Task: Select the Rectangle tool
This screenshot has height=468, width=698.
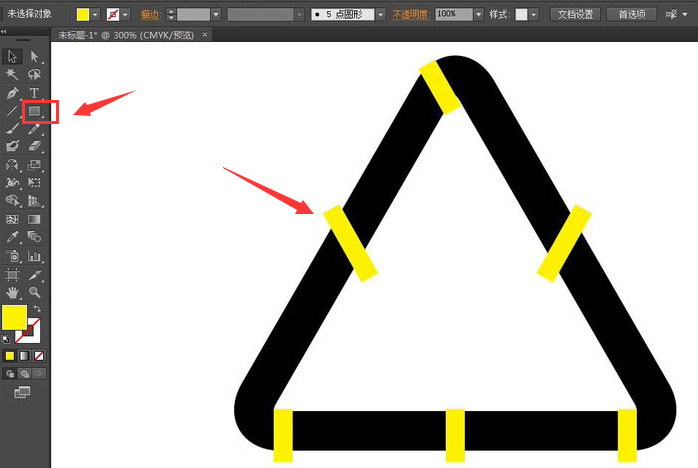Action: tap(34, 111)
